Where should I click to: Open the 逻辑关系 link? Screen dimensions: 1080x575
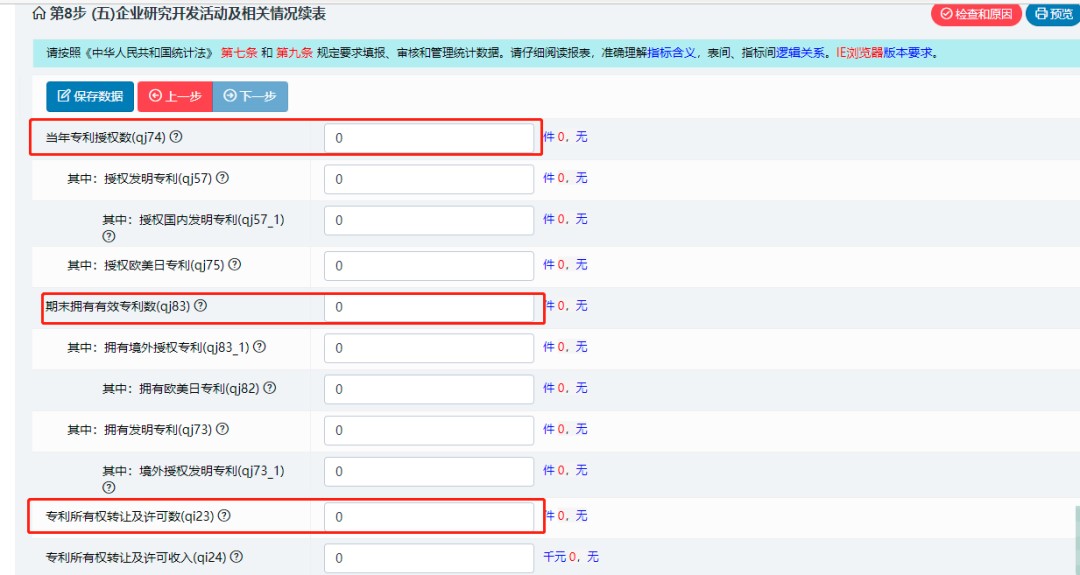[x=800, y=53]
